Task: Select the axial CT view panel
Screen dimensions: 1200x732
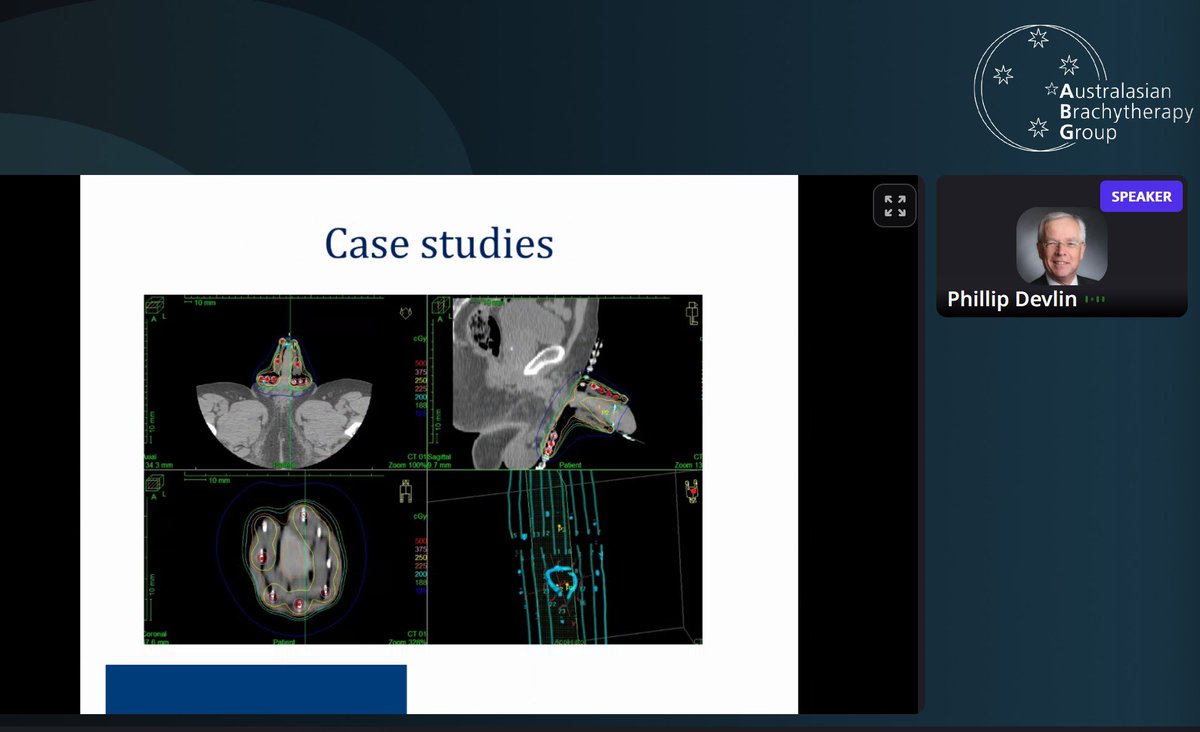Action: (286, 382)
